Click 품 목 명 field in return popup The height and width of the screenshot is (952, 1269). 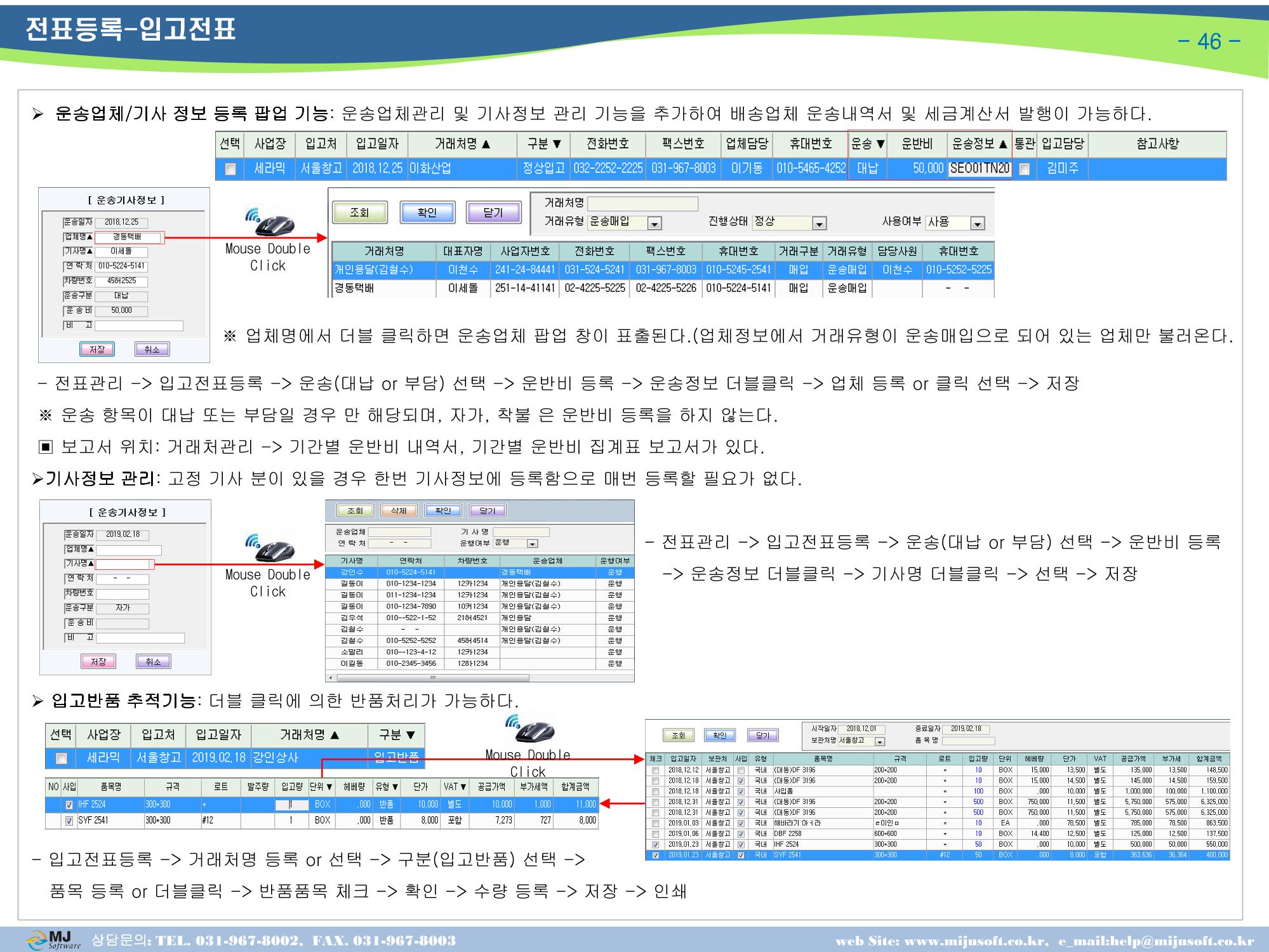click(x=968, y=741)
